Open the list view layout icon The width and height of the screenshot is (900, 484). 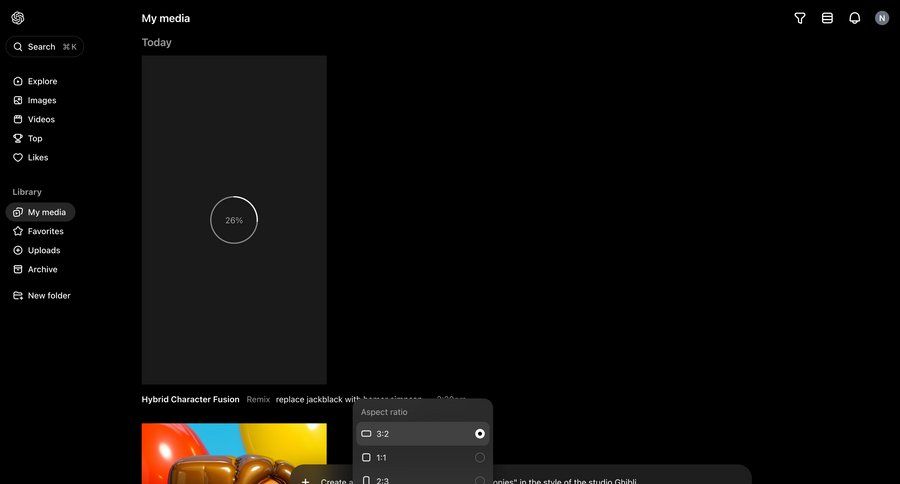coord(827,18)
